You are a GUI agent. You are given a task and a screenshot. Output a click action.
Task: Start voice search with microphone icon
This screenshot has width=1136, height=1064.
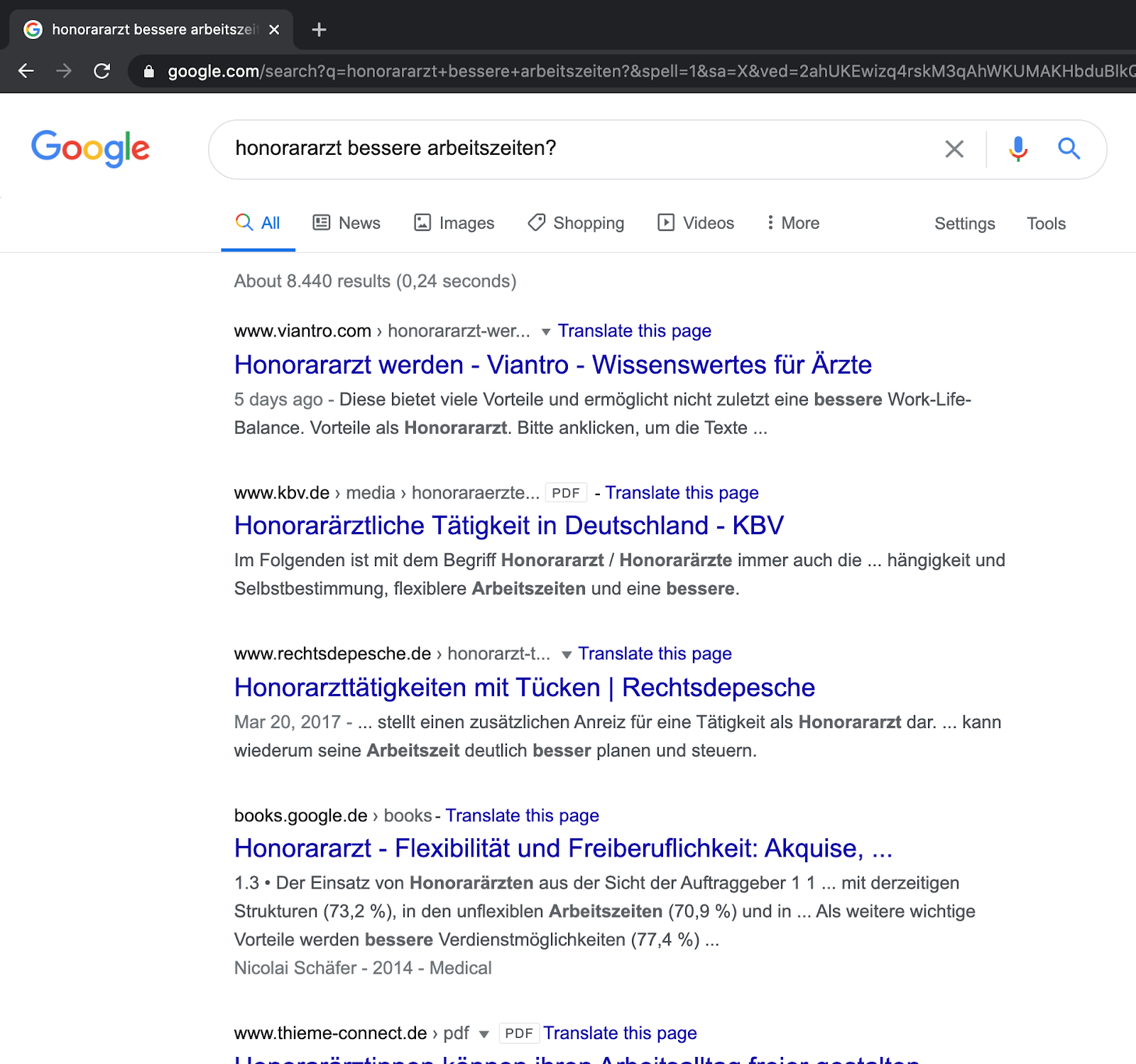pyautogui.click(x=1018, y=148)
